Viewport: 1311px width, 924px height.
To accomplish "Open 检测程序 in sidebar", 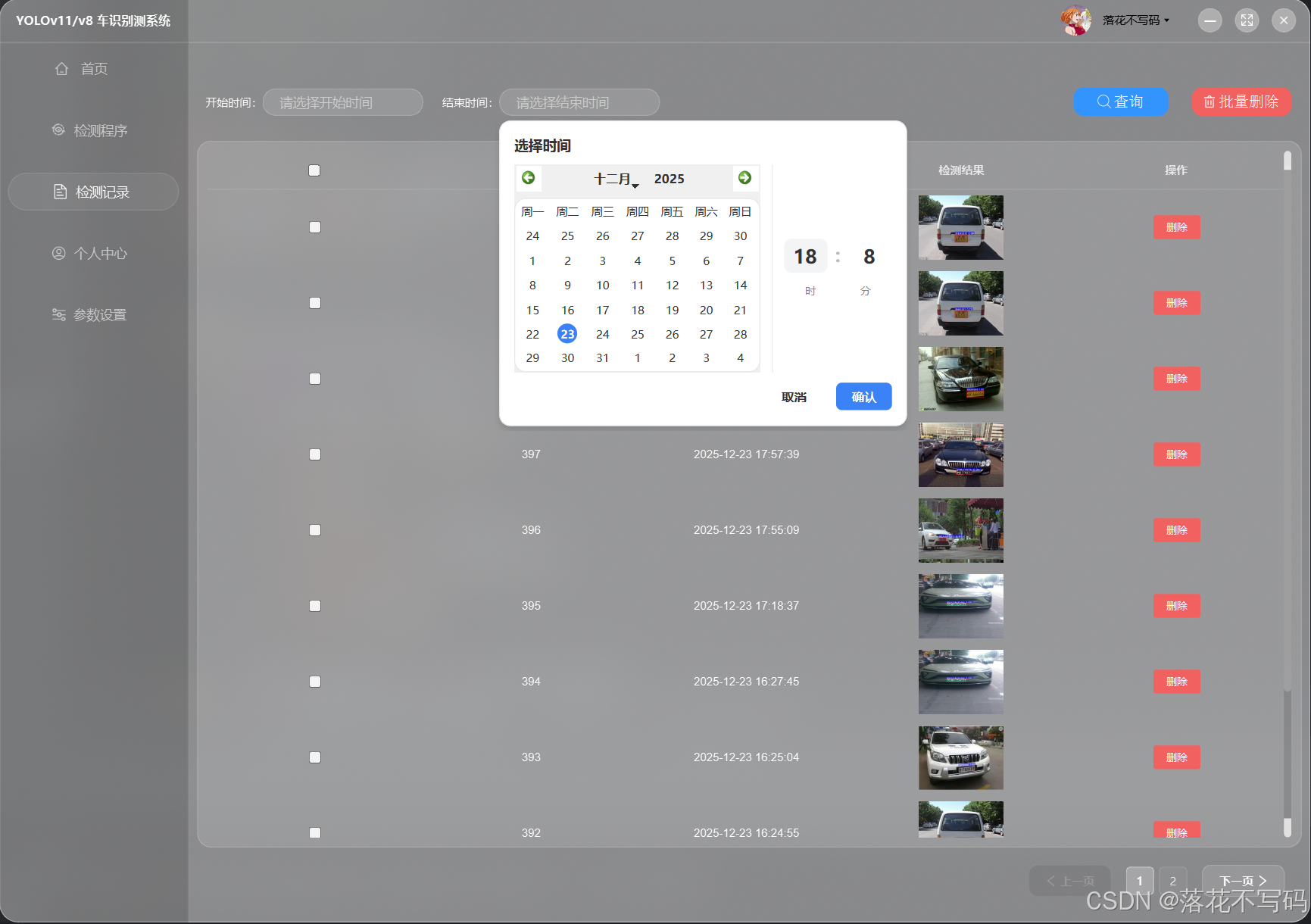I will point(94,130).
